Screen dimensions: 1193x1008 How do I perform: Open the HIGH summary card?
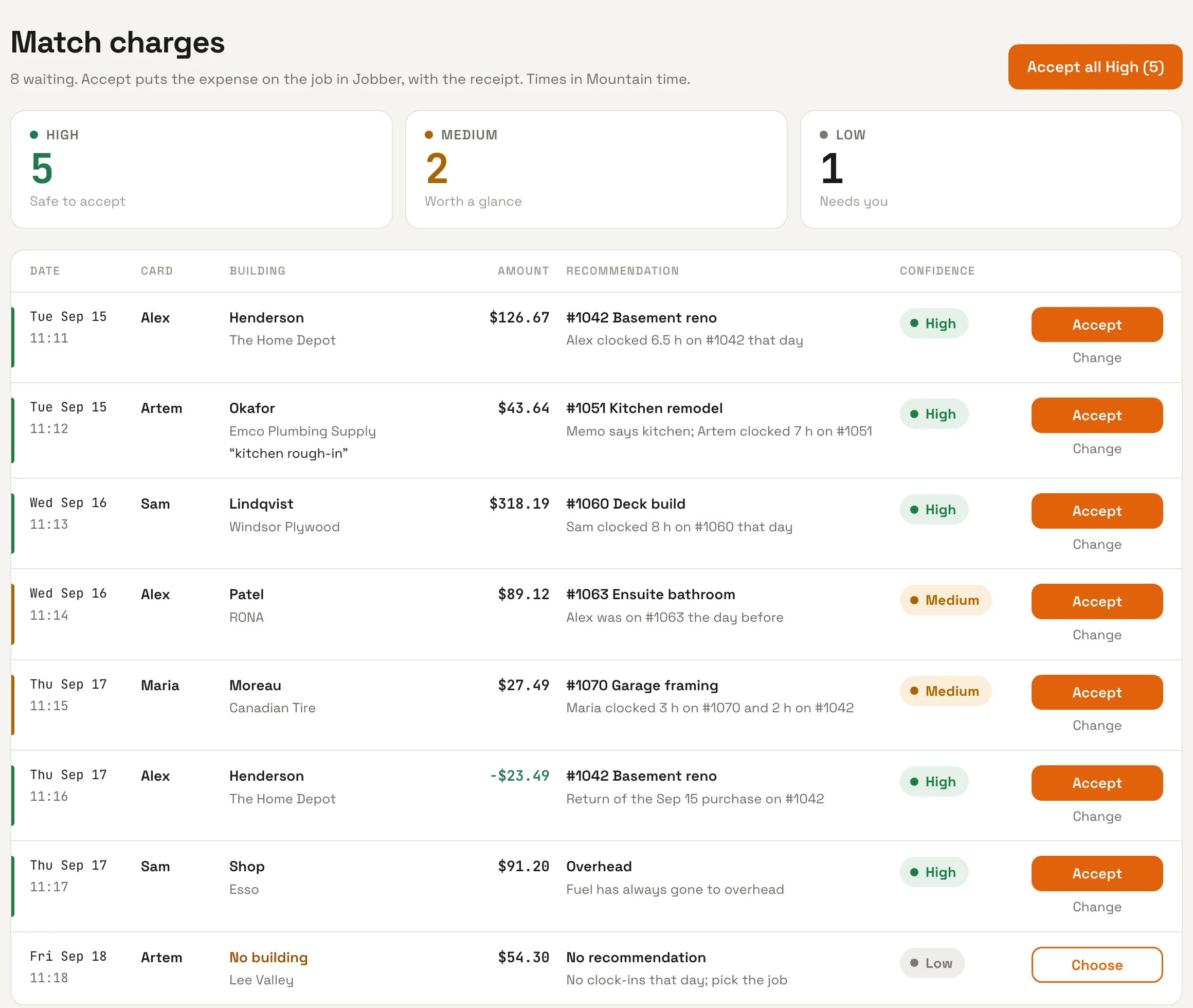(x=202, y=170)
